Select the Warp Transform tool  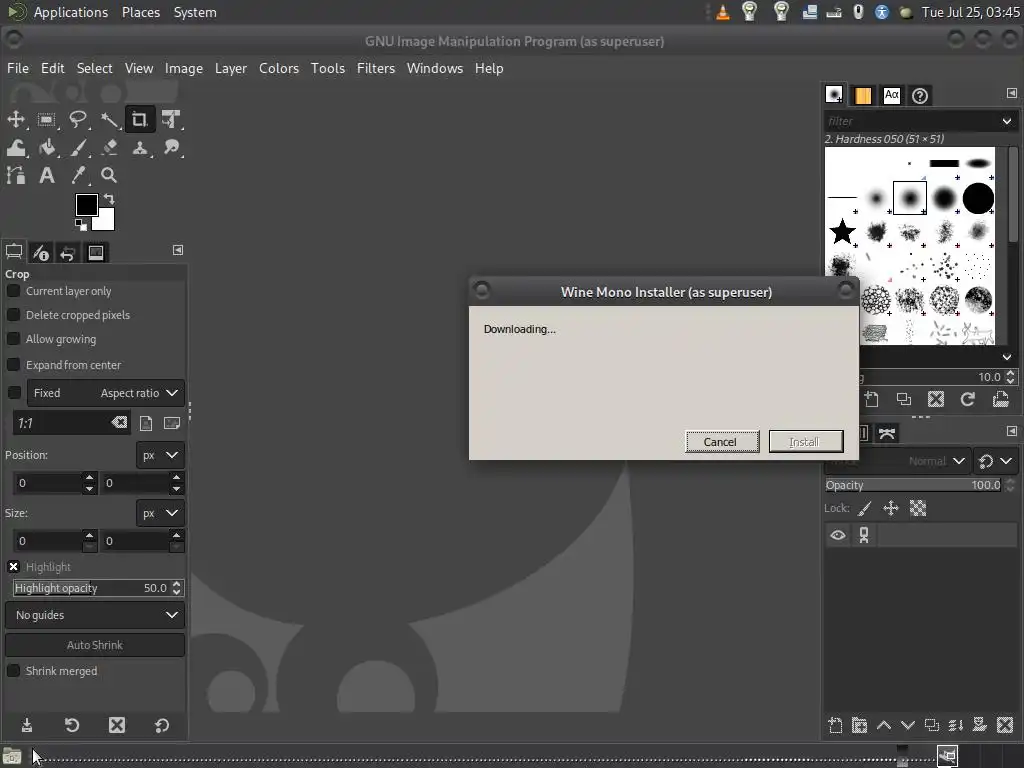(16, 148)
